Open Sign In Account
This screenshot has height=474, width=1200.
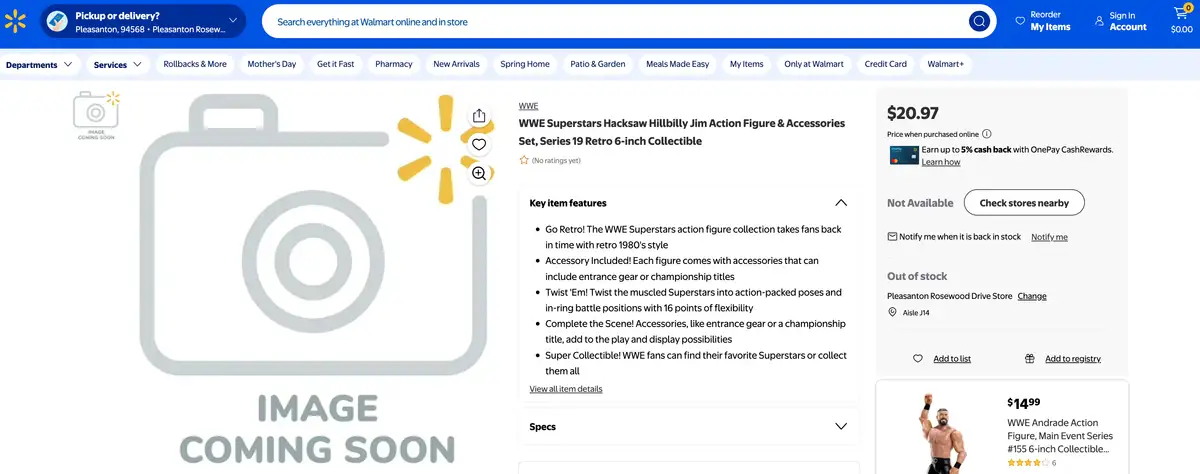coord(1121,21)
